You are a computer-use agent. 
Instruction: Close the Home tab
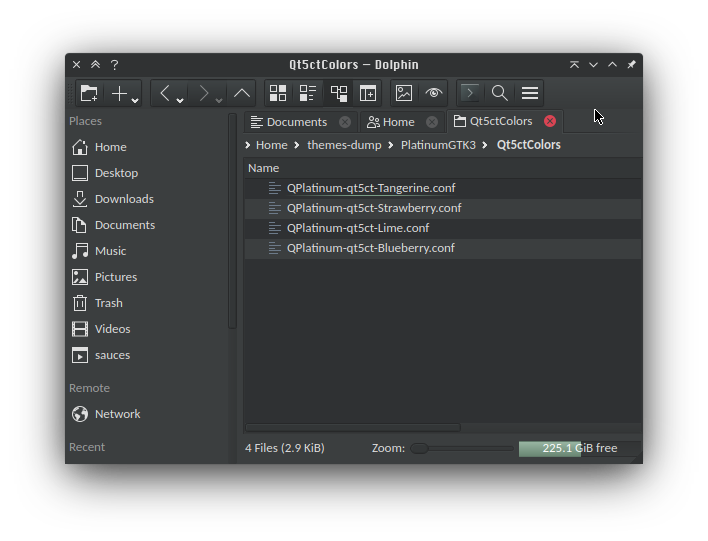pos(432,122)
